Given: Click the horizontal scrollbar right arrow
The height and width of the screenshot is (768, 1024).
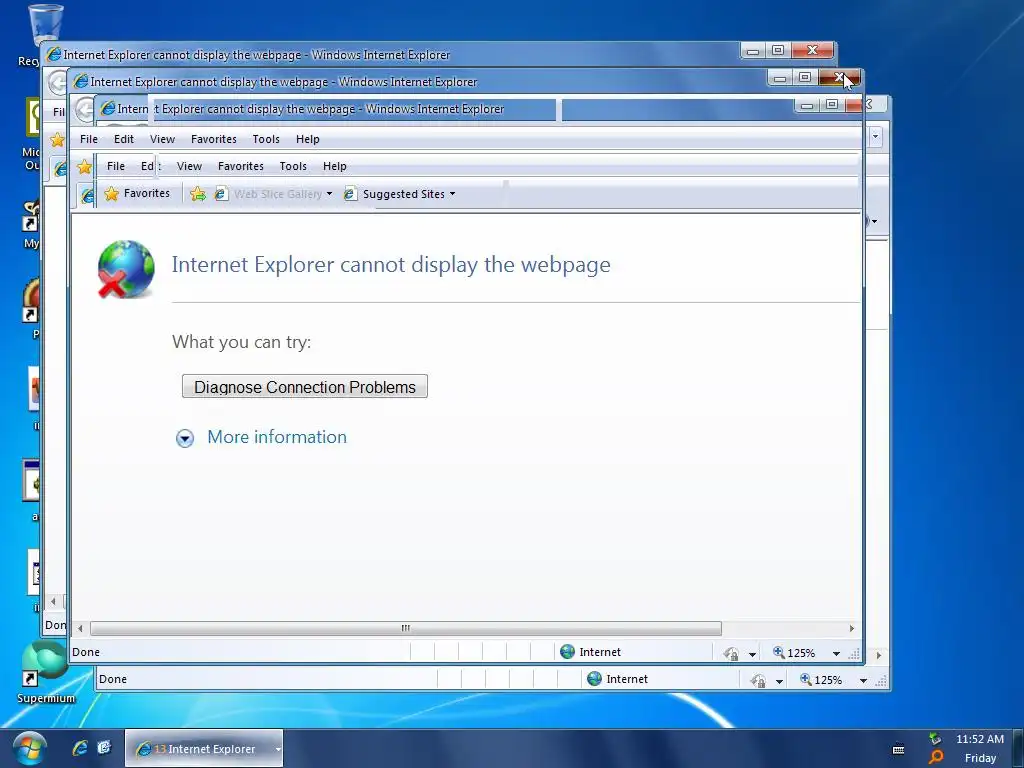Looking at the screenshot, I should click(x=852, y=628).
